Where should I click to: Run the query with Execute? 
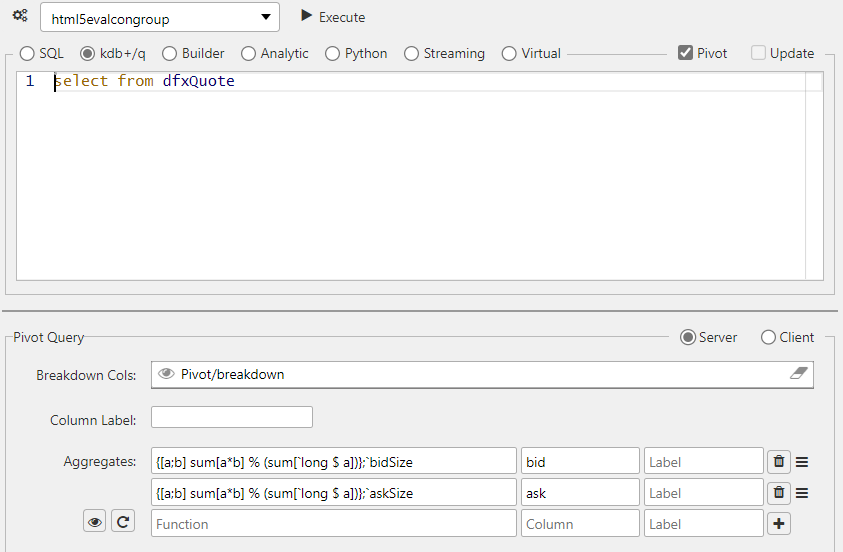(x=333, y=17)
